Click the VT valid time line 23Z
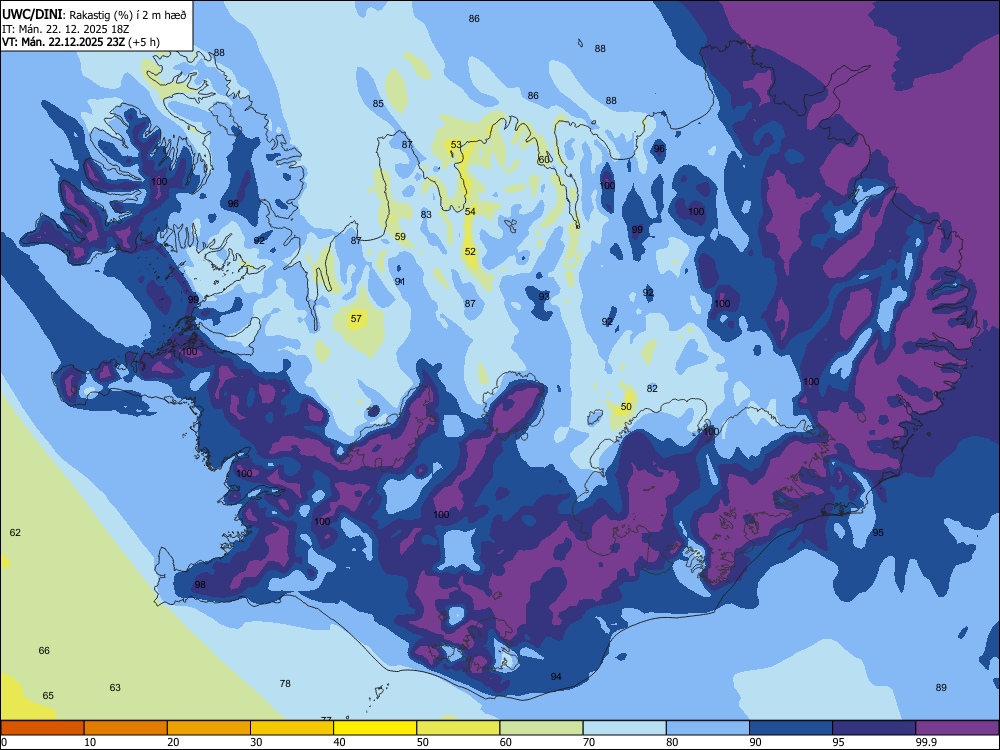1000x750 pixels. 81,42
